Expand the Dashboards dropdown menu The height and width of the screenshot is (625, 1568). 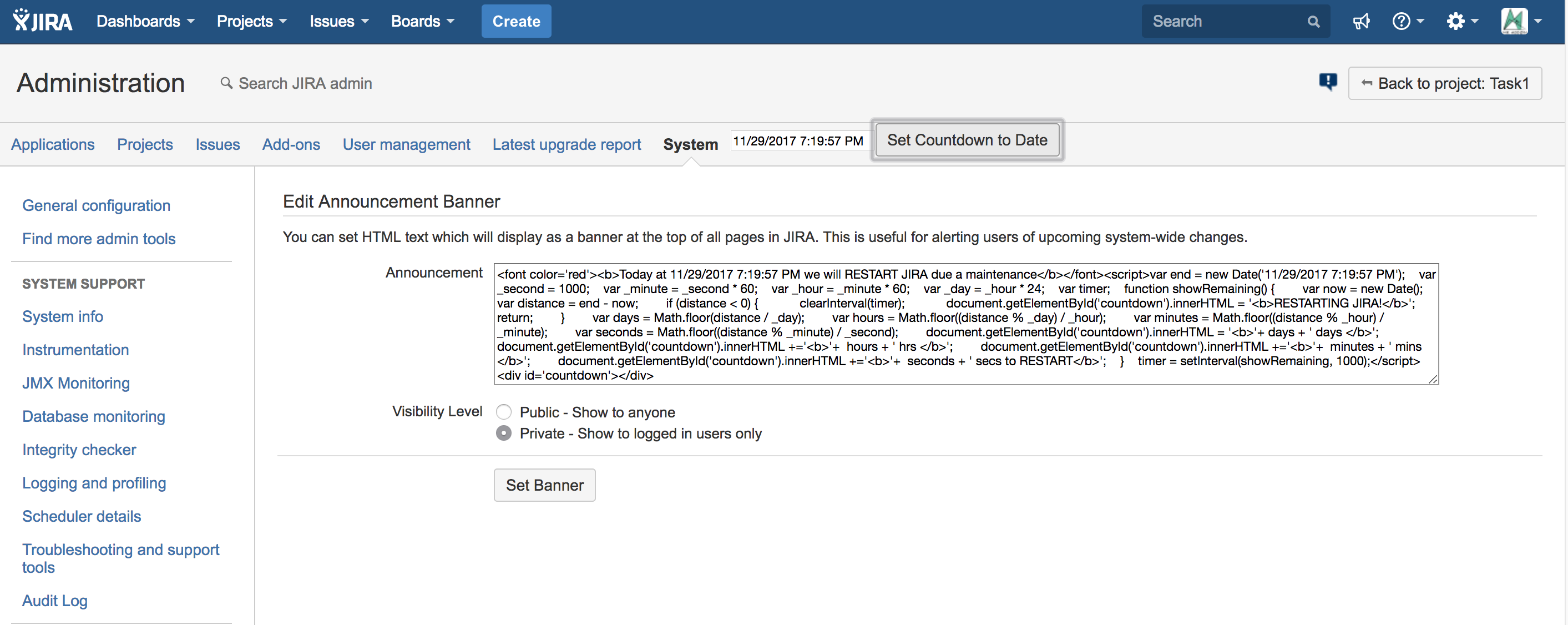[145, 22]
